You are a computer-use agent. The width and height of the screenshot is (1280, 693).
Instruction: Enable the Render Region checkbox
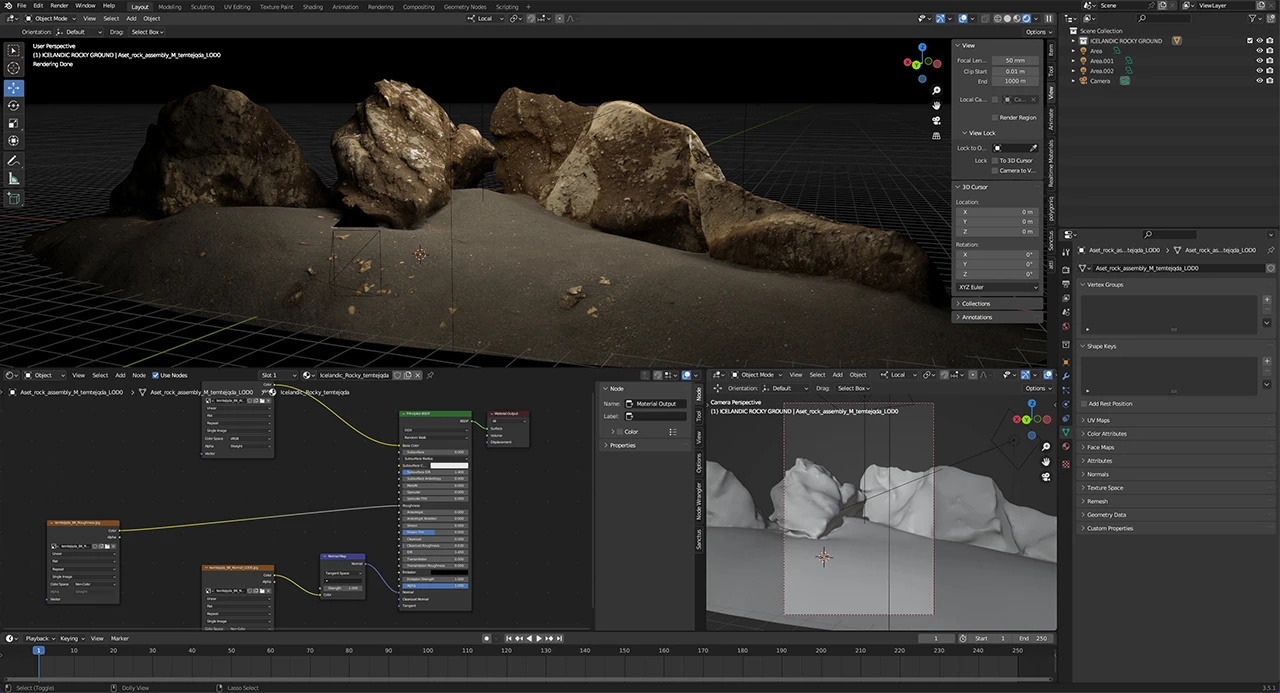click(x=995, y=117)
